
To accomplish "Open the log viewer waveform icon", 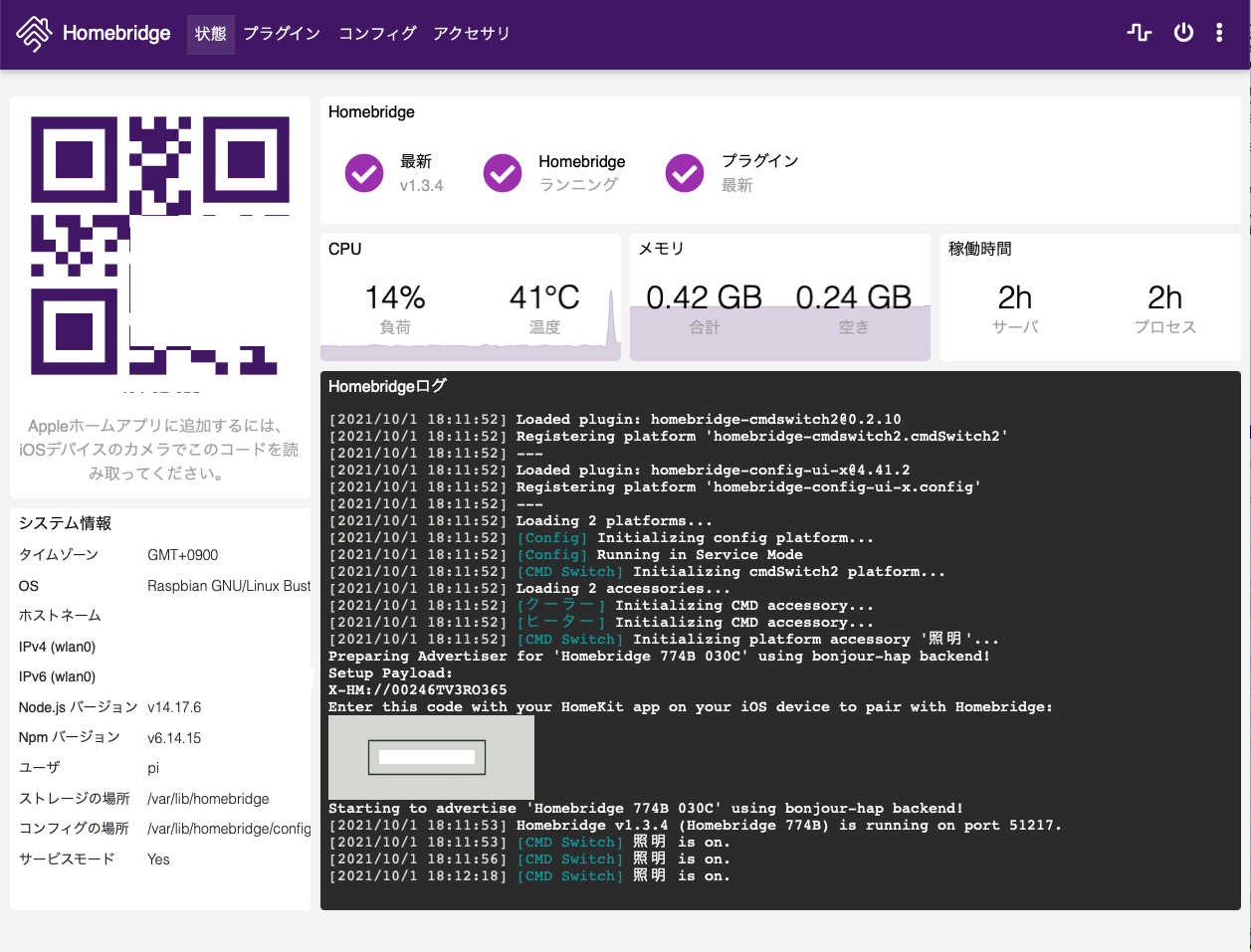I will click(1140, 33).
